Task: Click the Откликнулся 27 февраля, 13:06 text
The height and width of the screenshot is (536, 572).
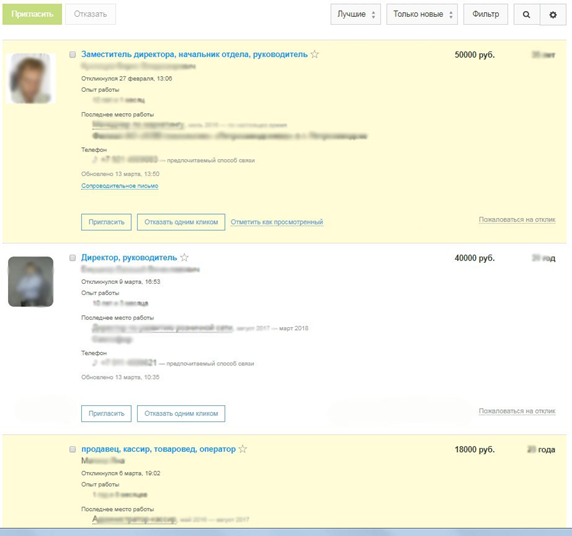Action: click(127, 78)
